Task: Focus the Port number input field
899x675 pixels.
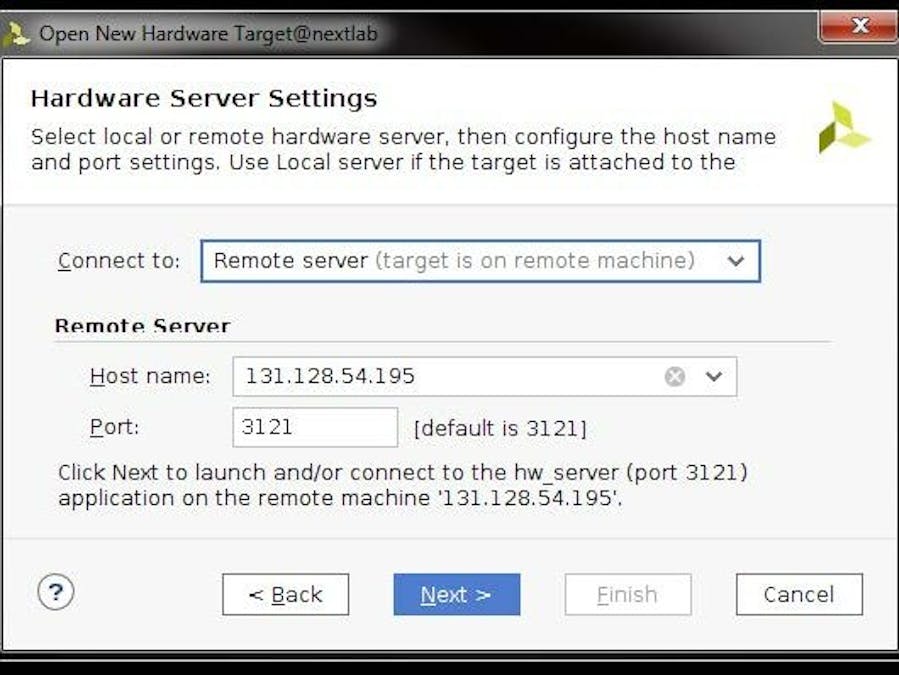Action: tap(315, 427)
